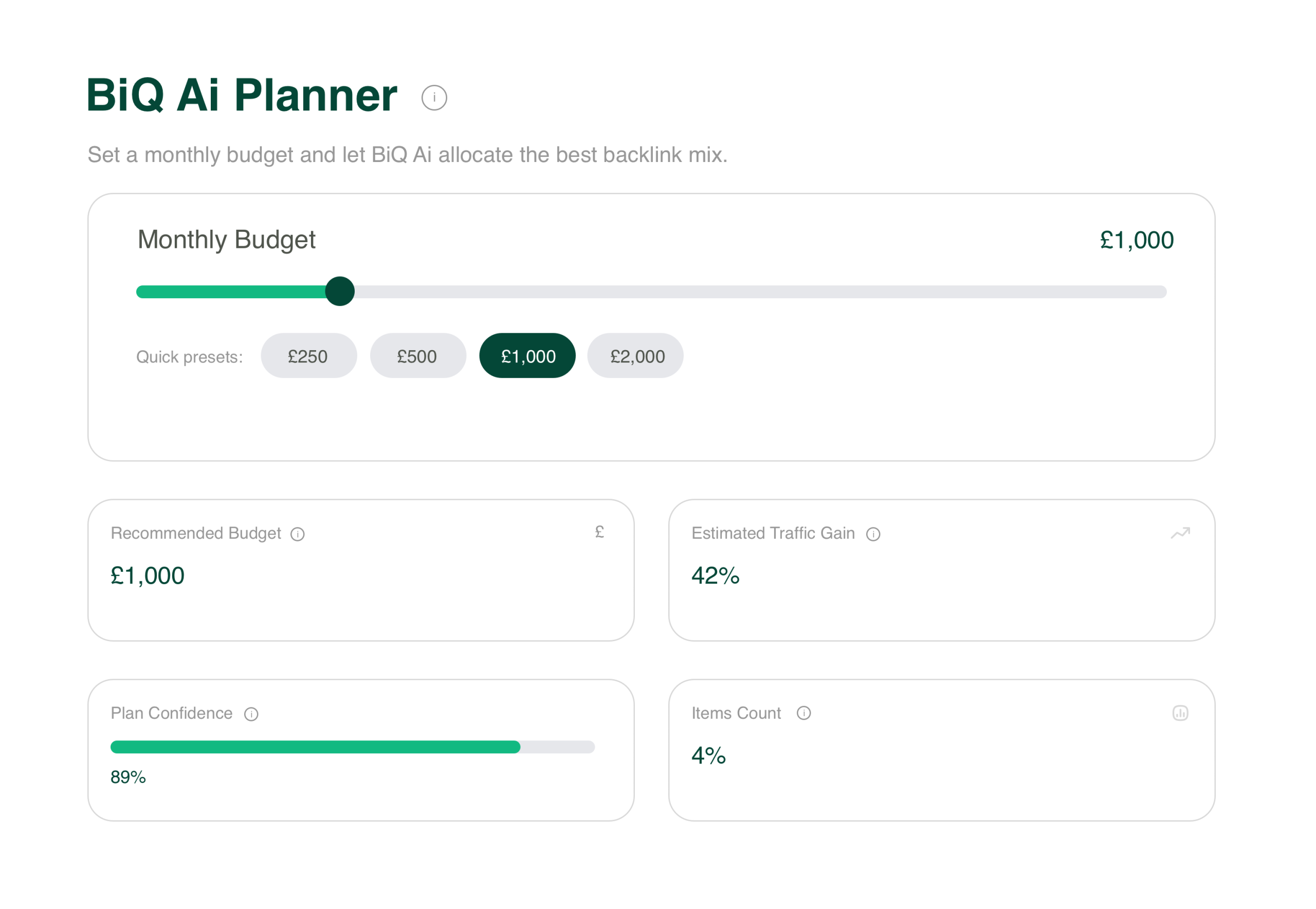Open the Items Count info tooltip
Image resolution: width=1316 pixels, height=909 pixels.
[x=804, y=714]
